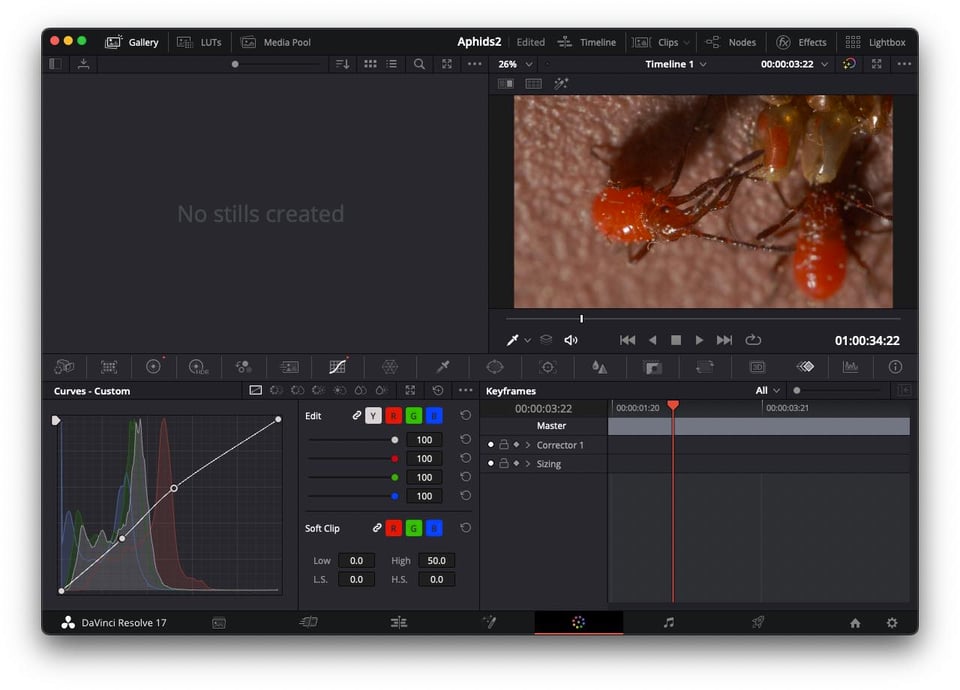Open the LUTs panel
The image size is (960, 690).
pyautogui.click(x=199, y=42)
